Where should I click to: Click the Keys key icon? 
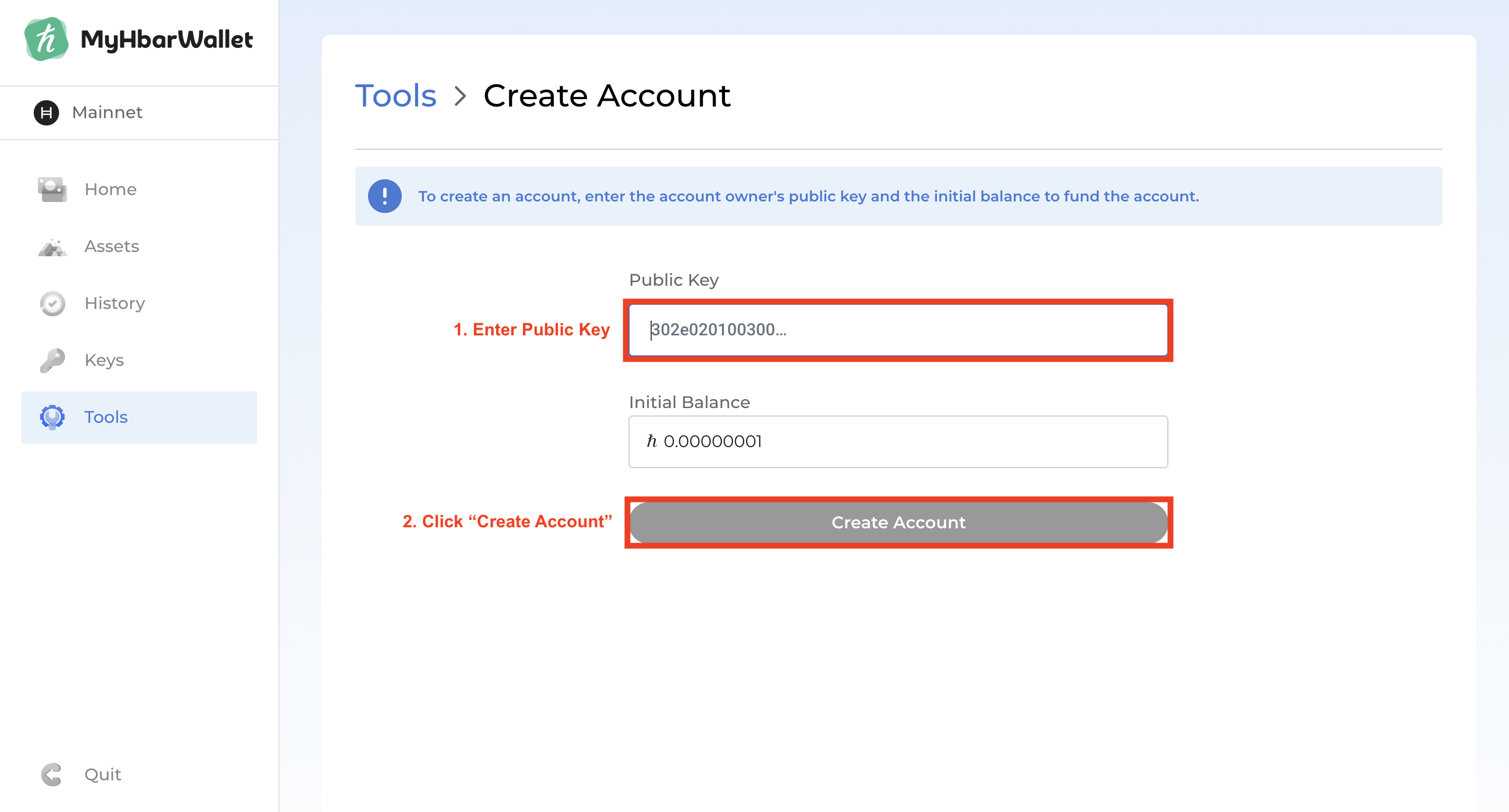52,360
